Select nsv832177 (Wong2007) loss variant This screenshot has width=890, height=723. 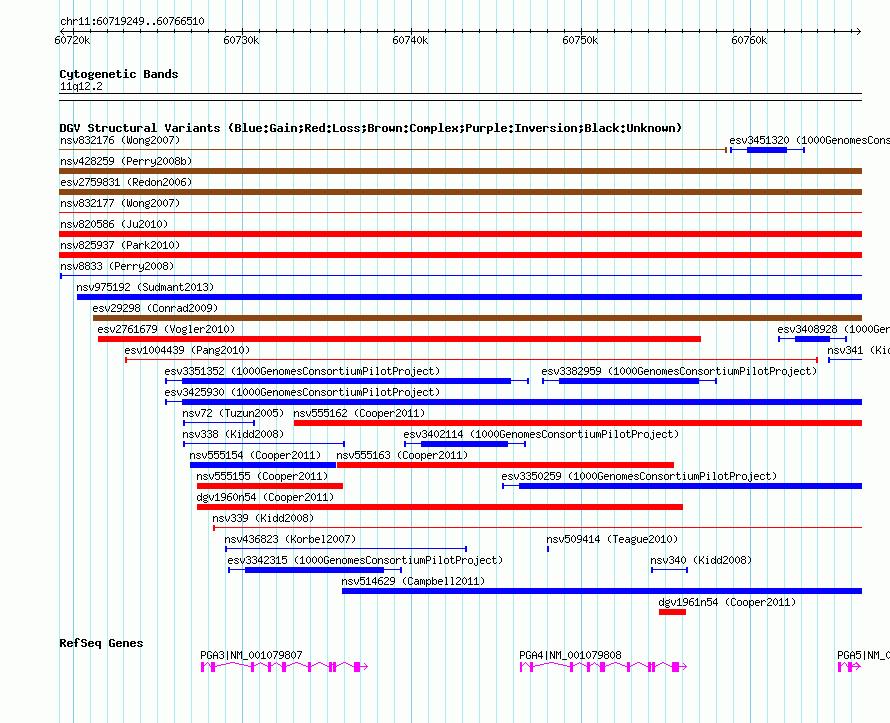click(x=460, y=213)
